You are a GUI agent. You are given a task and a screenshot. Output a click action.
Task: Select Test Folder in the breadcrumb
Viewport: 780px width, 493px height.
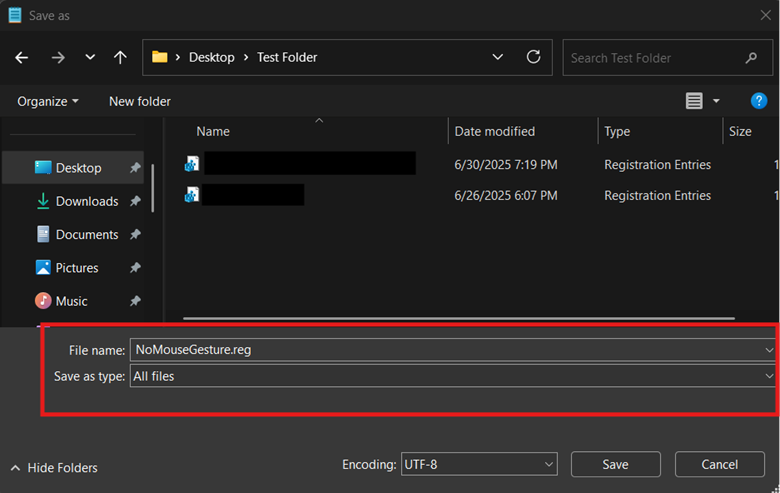coord(287,57)
